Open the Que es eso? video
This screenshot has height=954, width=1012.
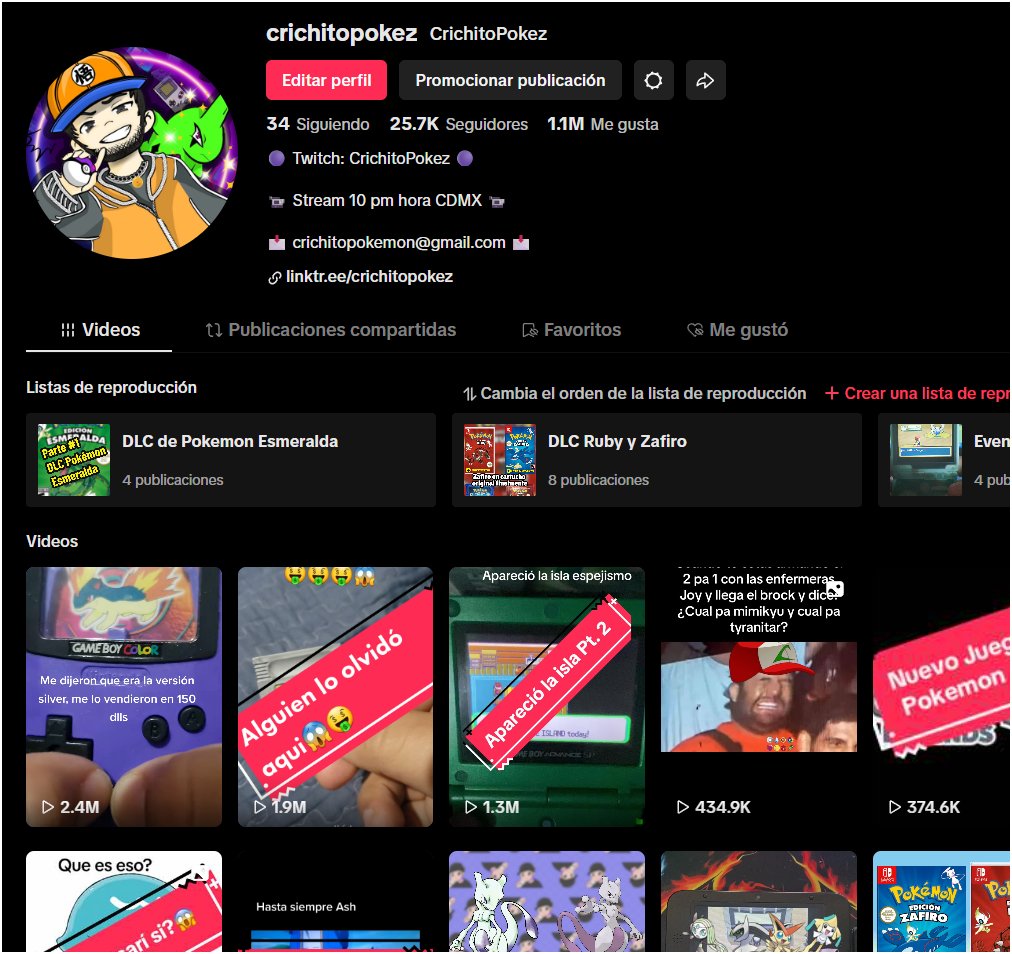tap(124, 901)
